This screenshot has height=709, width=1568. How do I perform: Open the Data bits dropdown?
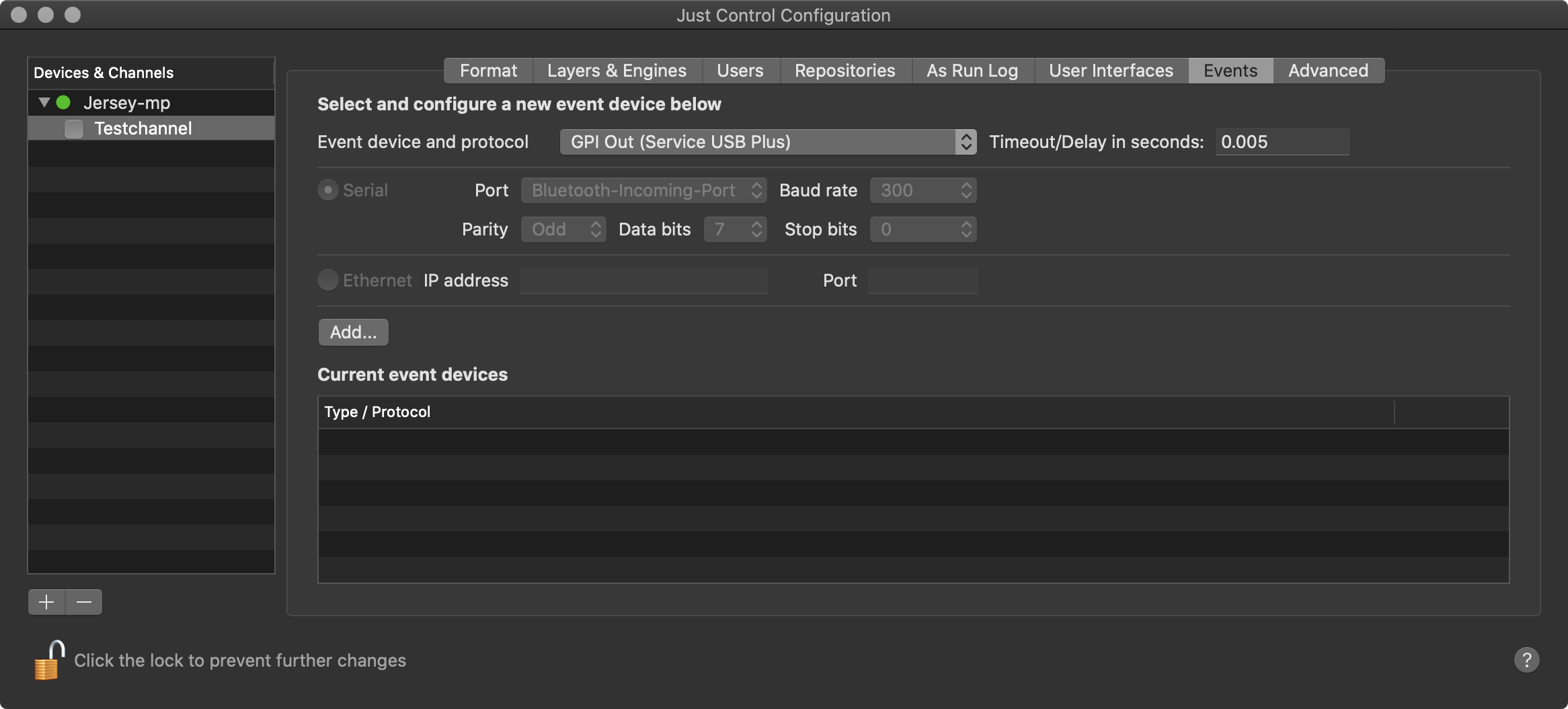[735, 229]
